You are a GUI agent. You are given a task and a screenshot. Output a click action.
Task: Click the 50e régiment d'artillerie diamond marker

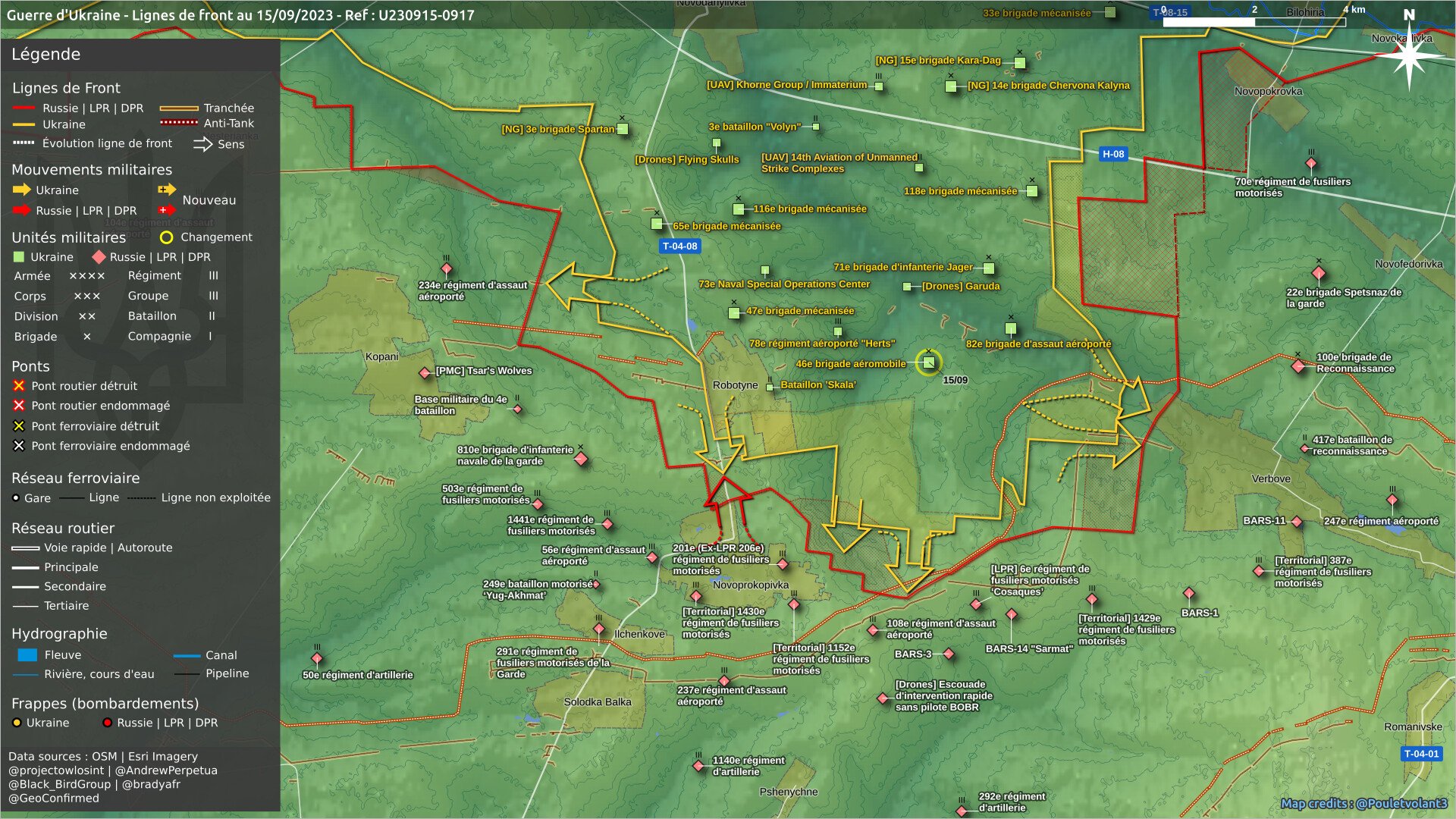(317, 657)
